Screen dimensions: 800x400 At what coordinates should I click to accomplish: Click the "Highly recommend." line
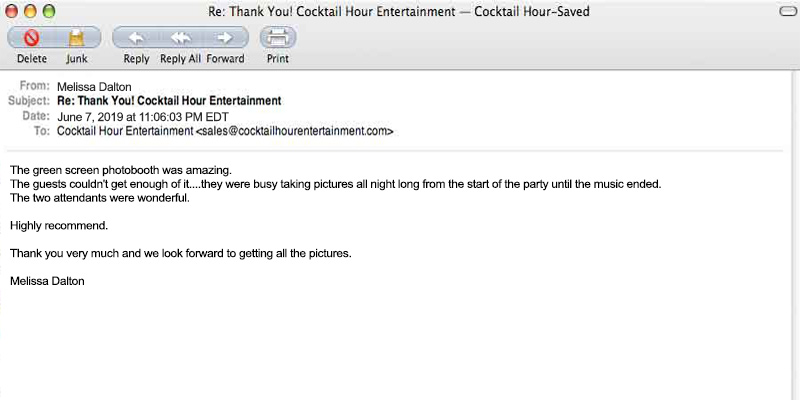point(58,225)
